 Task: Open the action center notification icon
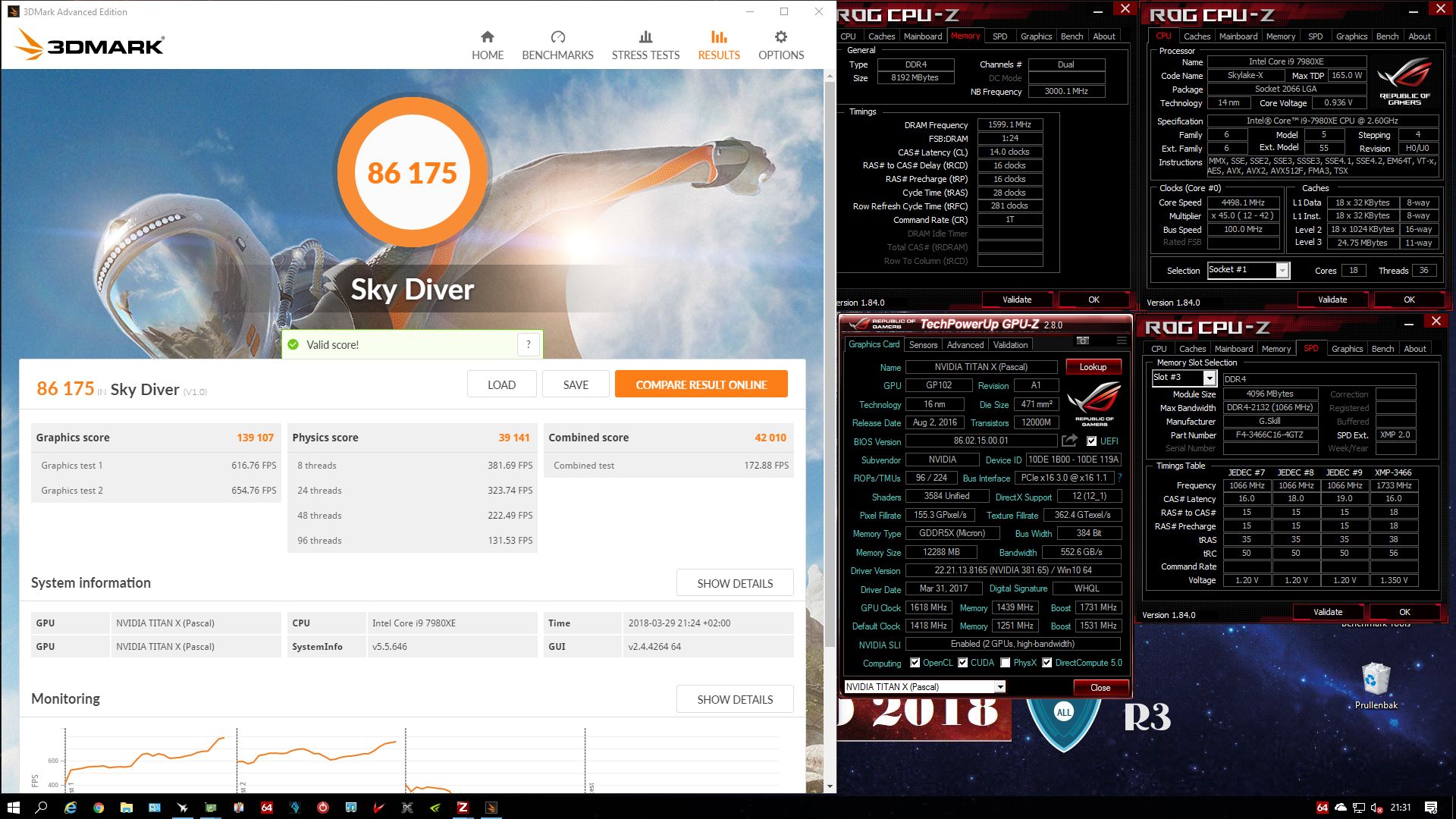point(1431,807)
